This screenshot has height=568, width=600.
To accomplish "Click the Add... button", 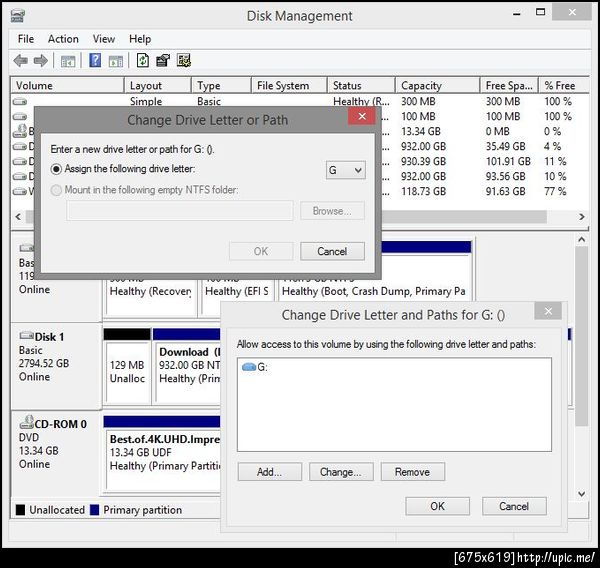I will (x=269, y=472).
